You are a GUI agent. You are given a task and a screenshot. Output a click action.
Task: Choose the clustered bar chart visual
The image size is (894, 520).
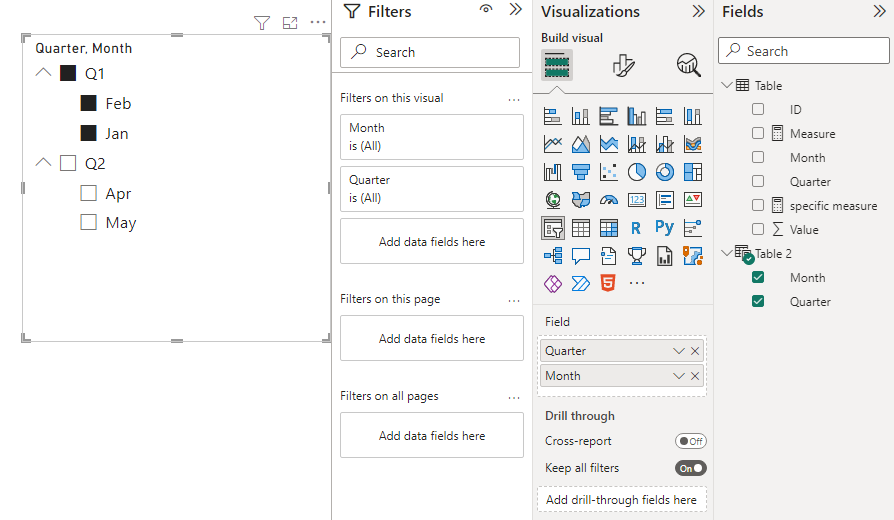pyautogui.click(x=608, y=116)
